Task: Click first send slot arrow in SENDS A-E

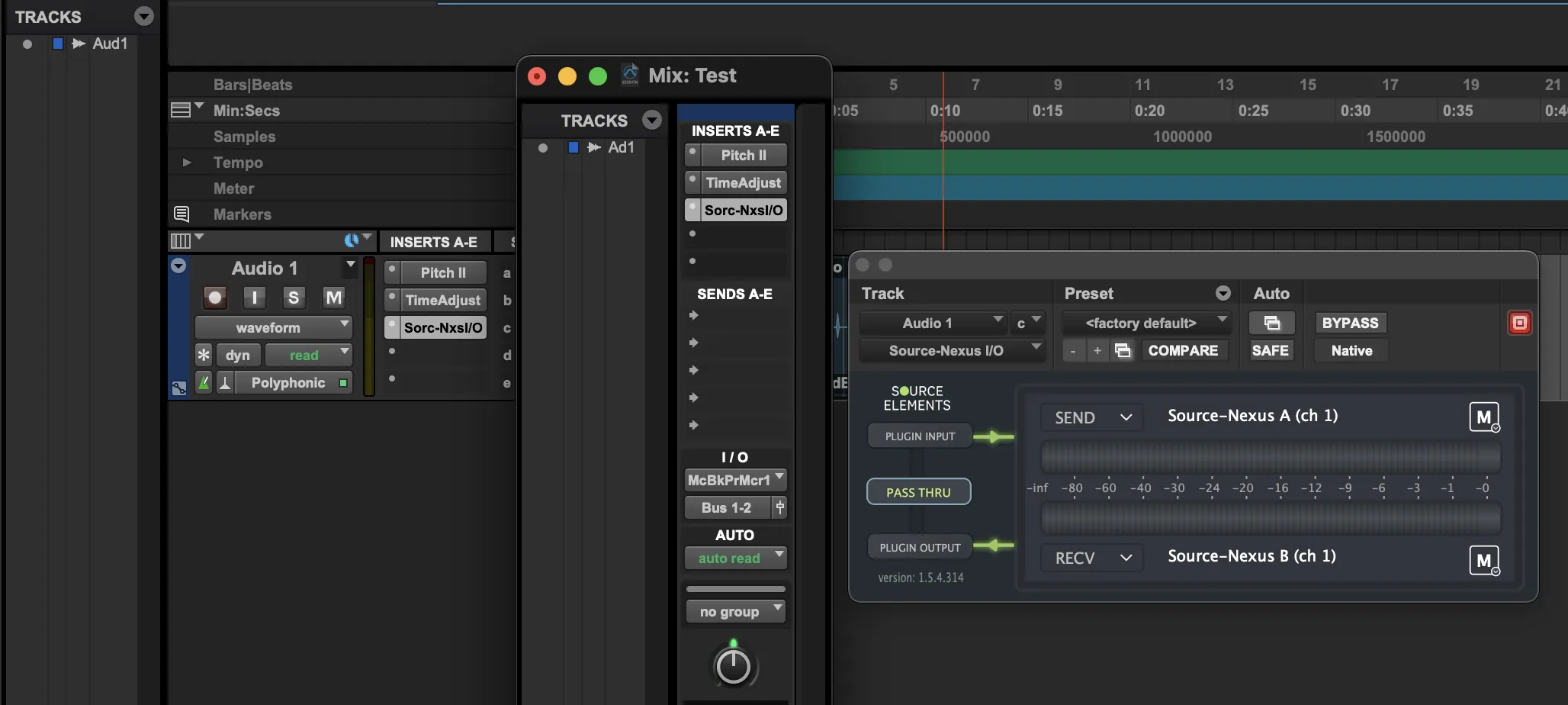Action: [693, 315]
